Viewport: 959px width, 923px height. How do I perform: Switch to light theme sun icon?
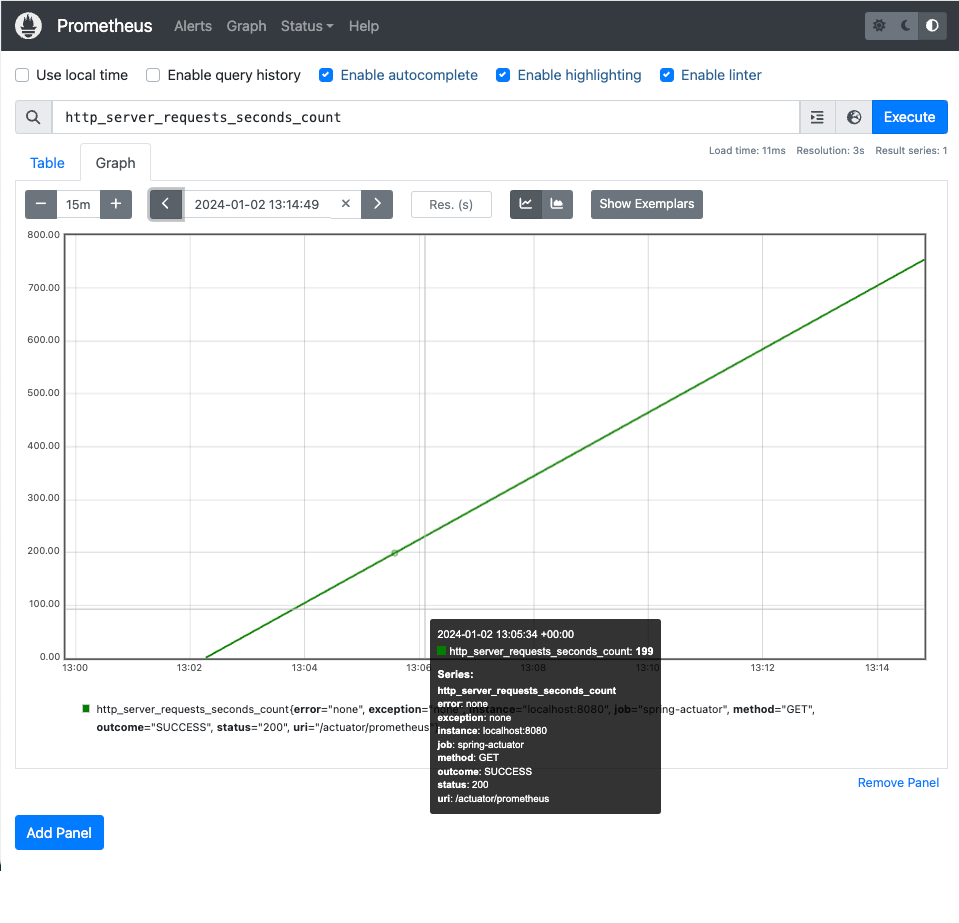pyautogui.click(x=879, y=26)
